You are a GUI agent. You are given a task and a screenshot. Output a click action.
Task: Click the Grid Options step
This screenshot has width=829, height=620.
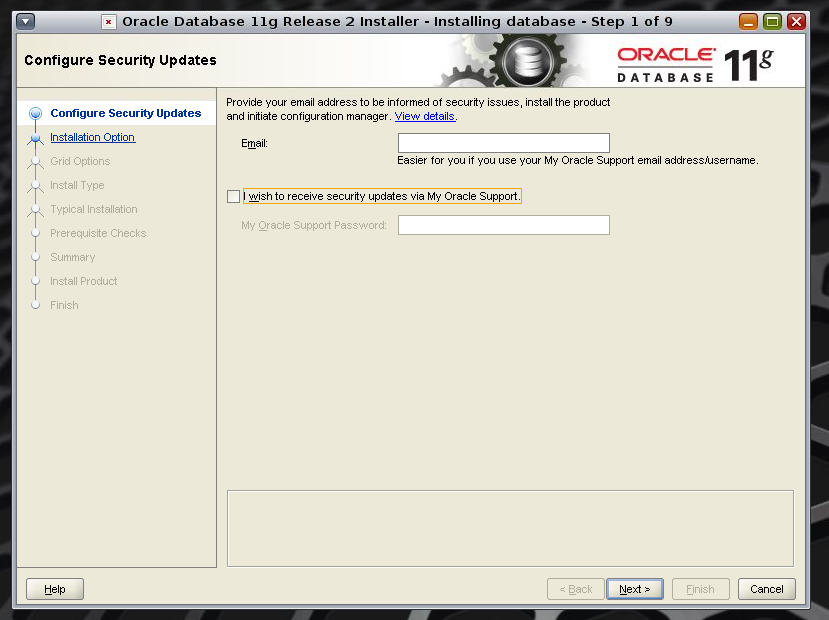click(80, 161)
